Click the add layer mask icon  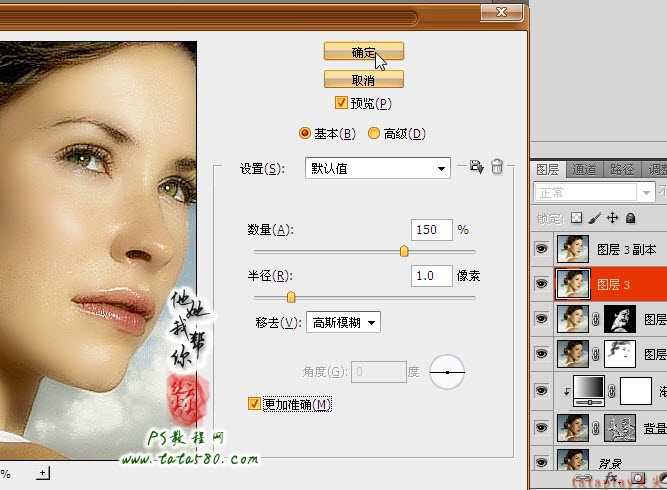pyautogui.click(x=637, y=478)
